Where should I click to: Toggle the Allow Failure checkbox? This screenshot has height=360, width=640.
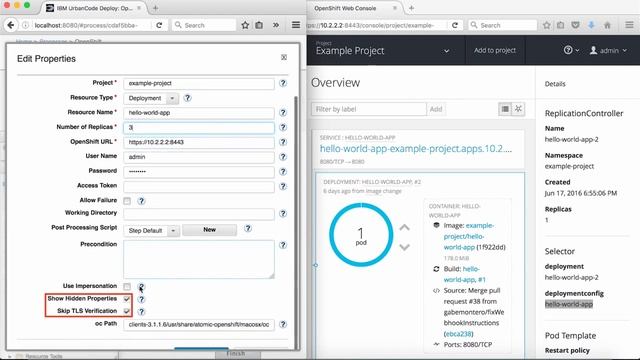[127, 201]
